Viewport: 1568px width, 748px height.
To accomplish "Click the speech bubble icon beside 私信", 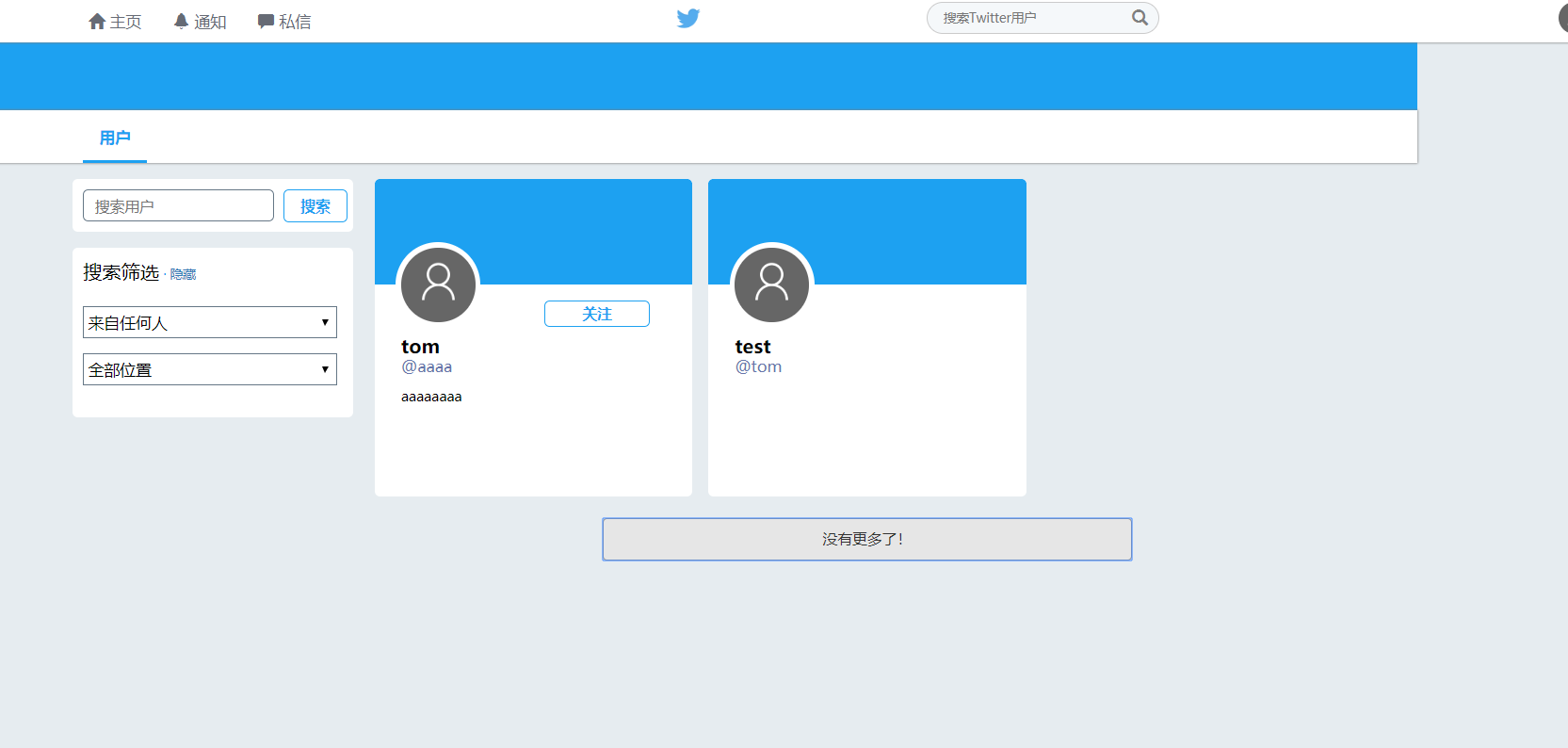I will (x=266, y=21).
